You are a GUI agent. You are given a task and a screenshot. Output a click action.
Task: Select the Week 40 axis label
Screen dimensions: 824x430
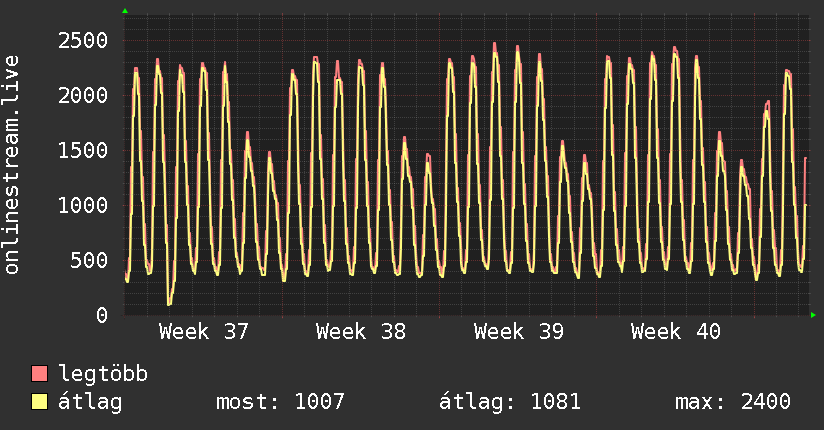(675, 332)
